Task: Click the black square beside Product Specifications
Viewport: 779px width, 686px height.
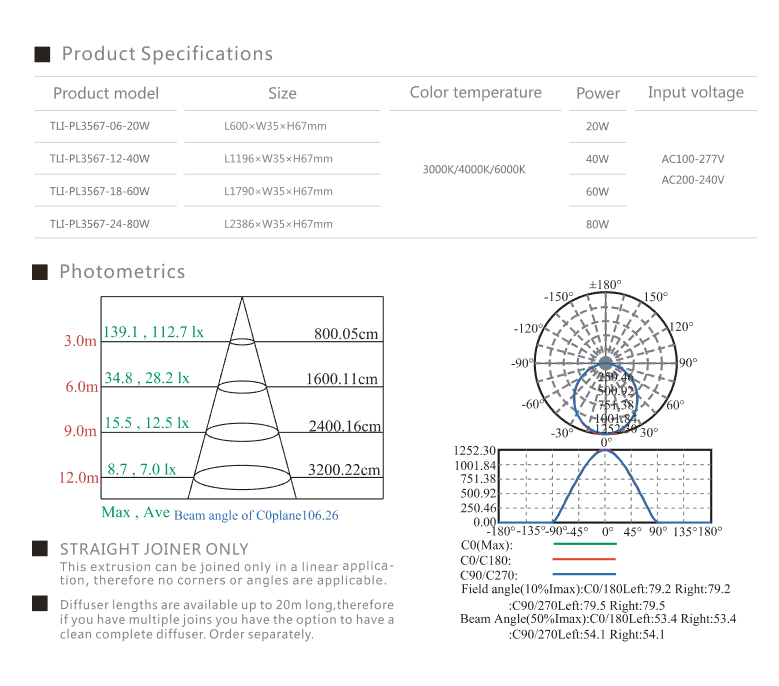Action: (42, 54)
